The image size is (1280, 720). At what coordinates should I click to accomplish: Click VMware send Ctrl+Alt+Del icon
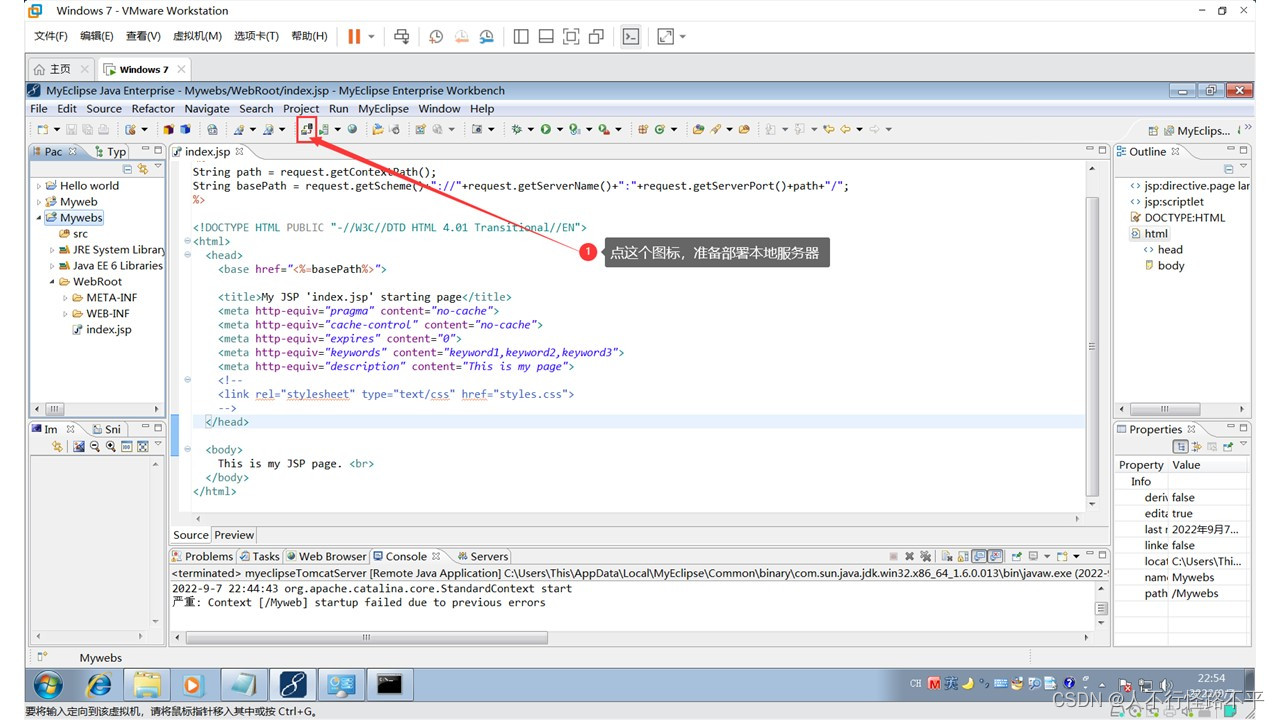401,36
